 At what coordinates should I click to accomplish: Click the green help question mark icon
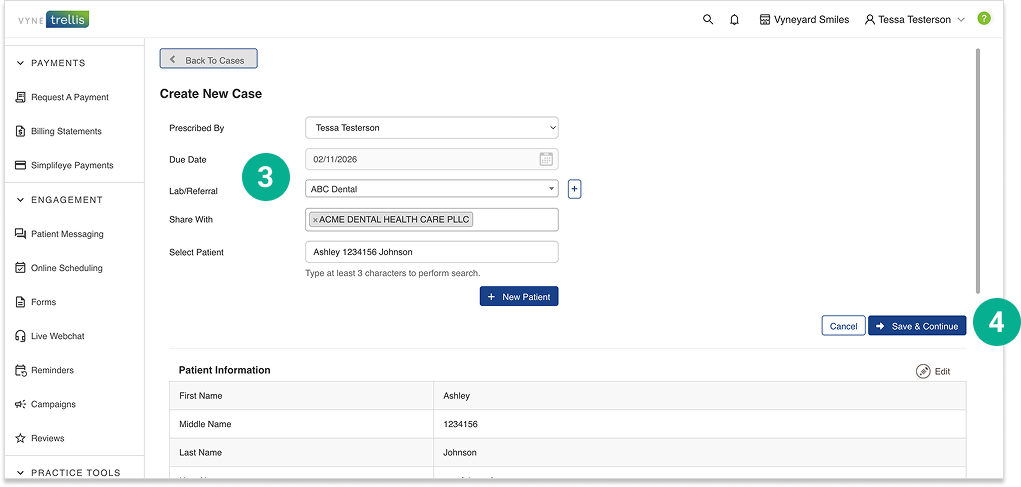(x=984, y=19)
